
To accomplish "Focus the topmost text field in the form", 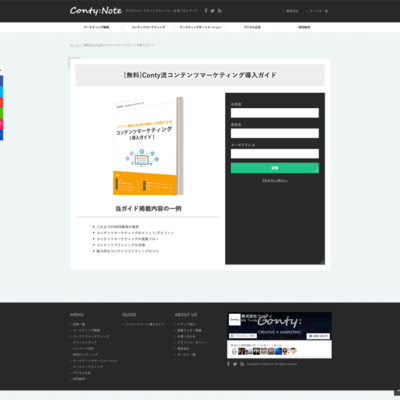I will pyautogui.click(x=275, y=113).
